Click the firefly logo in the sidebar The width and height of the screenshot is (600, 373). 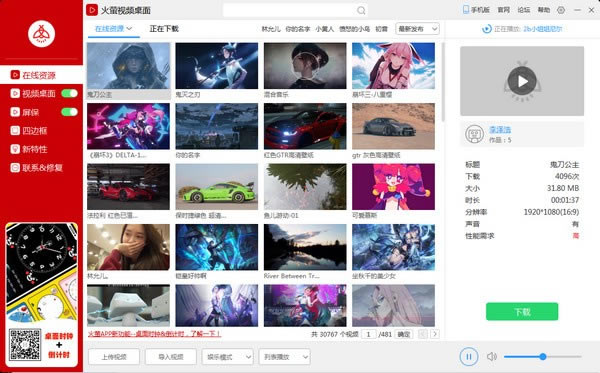point(41,34)
